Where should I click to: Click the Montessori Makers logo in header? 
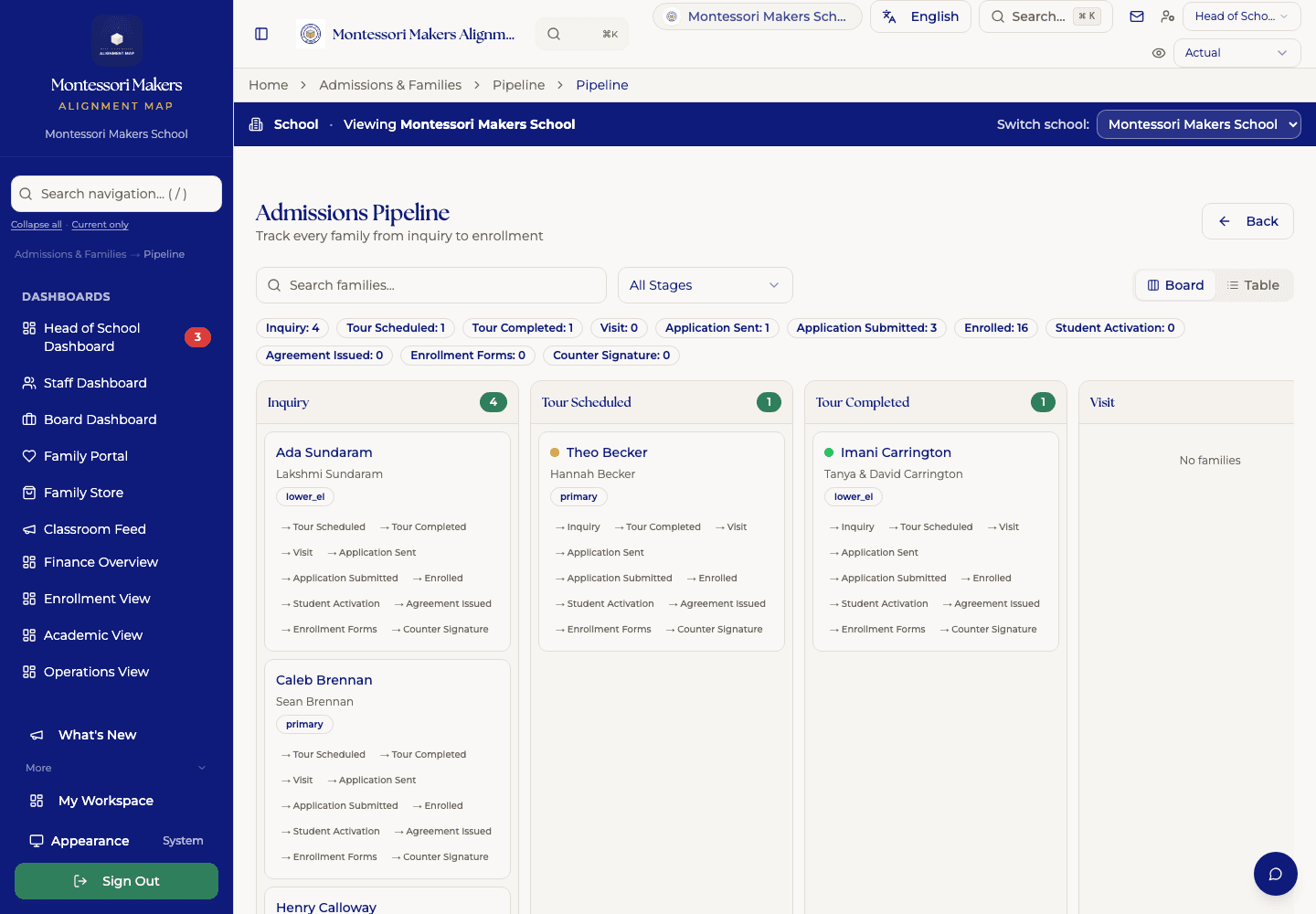point(312,34)
